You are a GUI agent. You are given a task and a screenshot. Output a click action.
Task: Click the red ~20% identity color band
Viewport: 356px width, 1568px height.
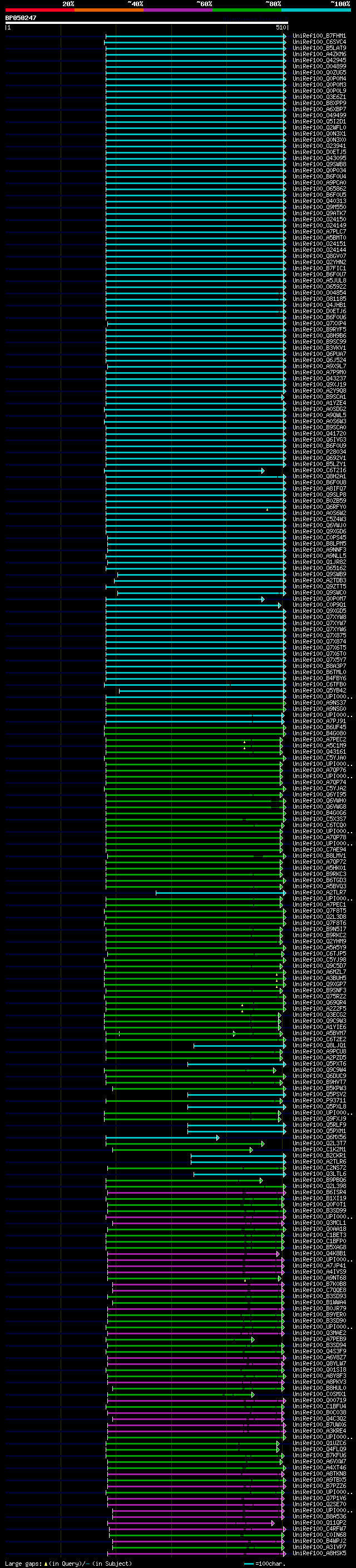coord(39,10)
